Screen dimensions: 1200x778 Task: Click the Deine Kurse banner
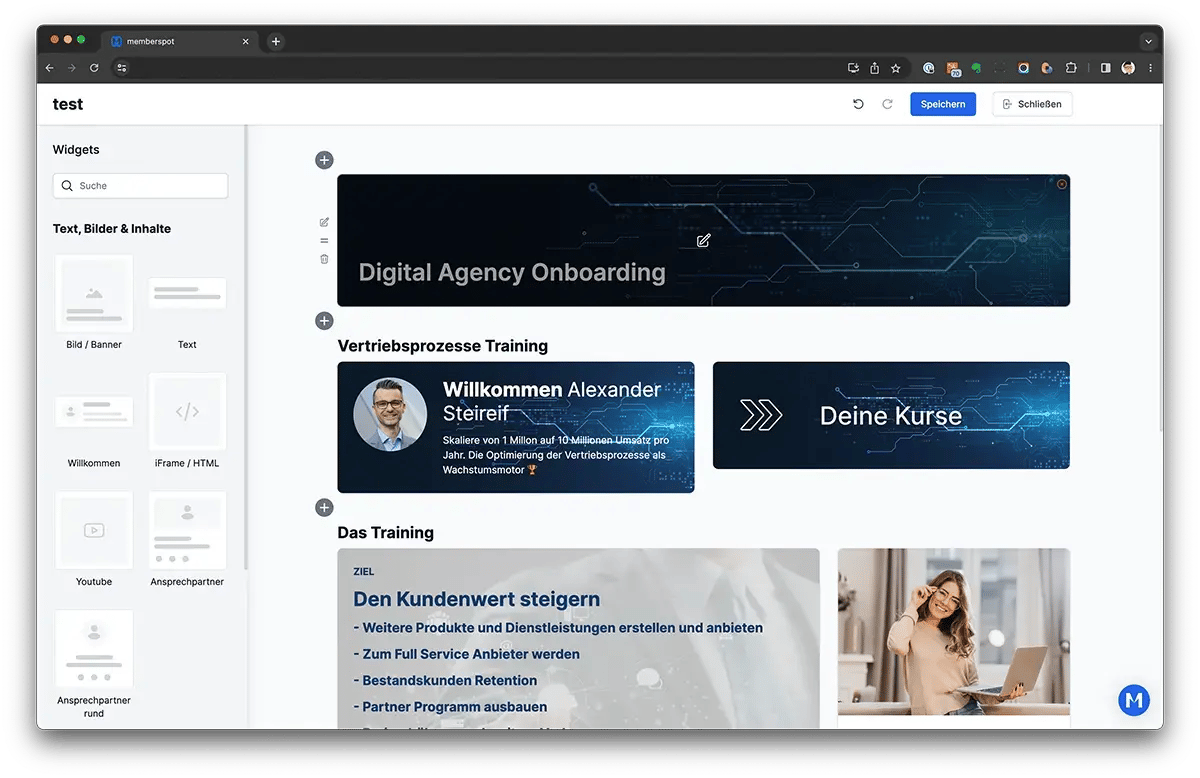[x=891, y=415]
